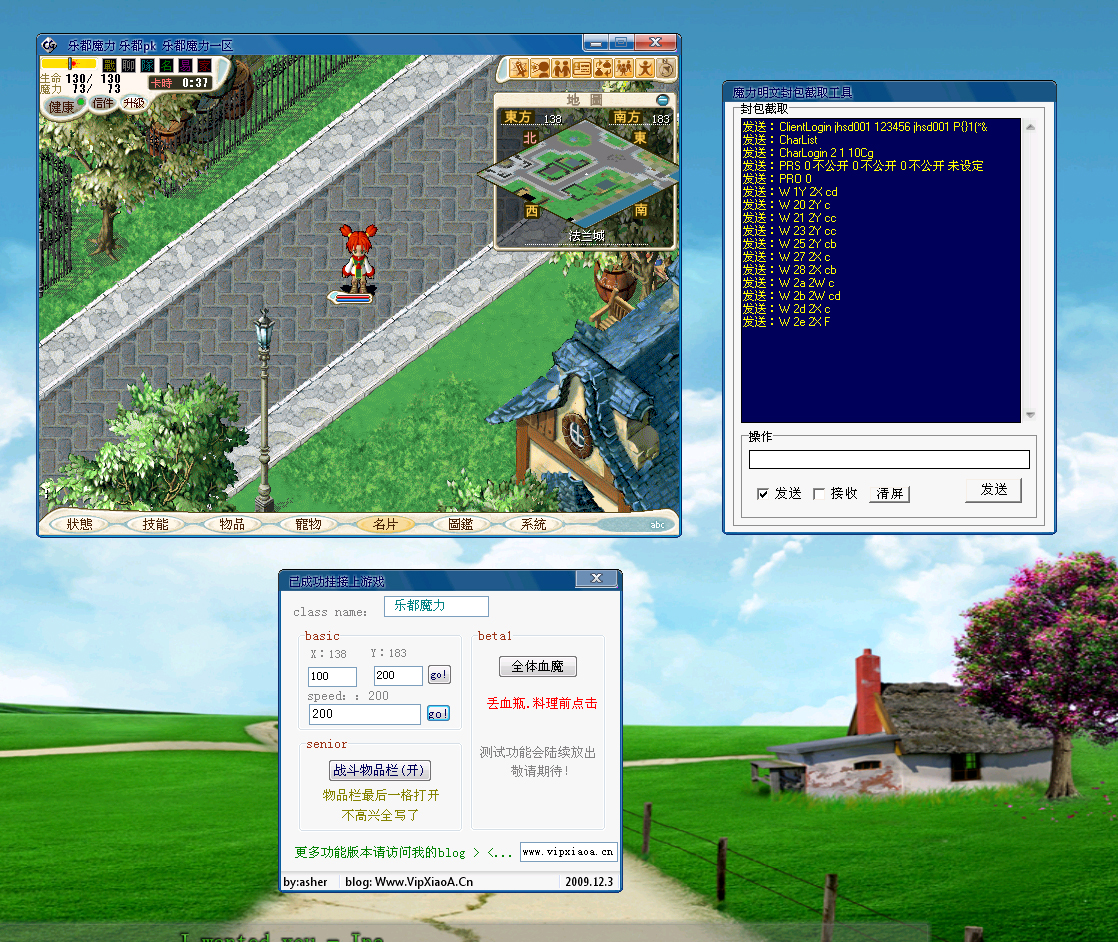Click the 战斗物品栏(开) button
Viewport: 1118px width, 942px height.
(380, 771)
